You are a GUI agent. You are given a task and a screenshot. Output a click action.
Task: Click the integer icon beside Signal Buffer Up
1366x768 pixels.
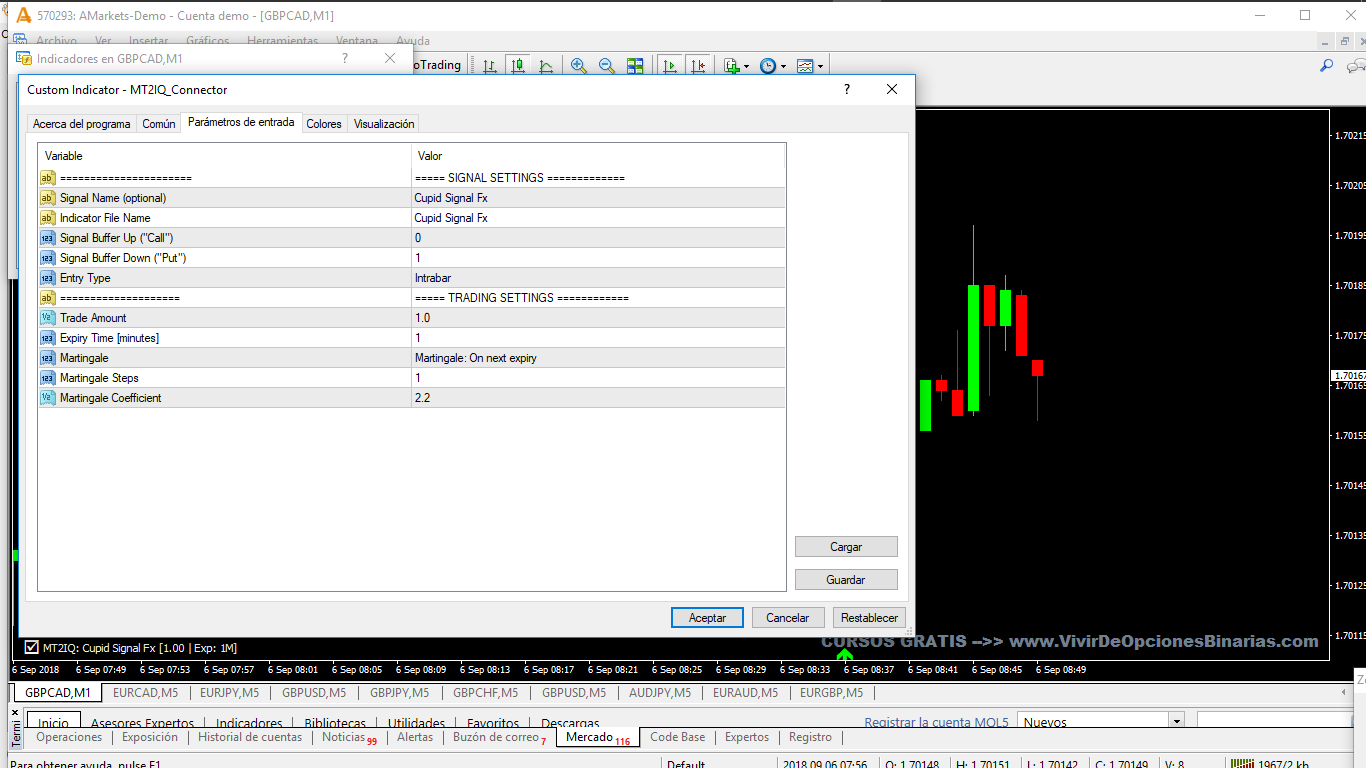pyautogui.click(x=48, y=238)
